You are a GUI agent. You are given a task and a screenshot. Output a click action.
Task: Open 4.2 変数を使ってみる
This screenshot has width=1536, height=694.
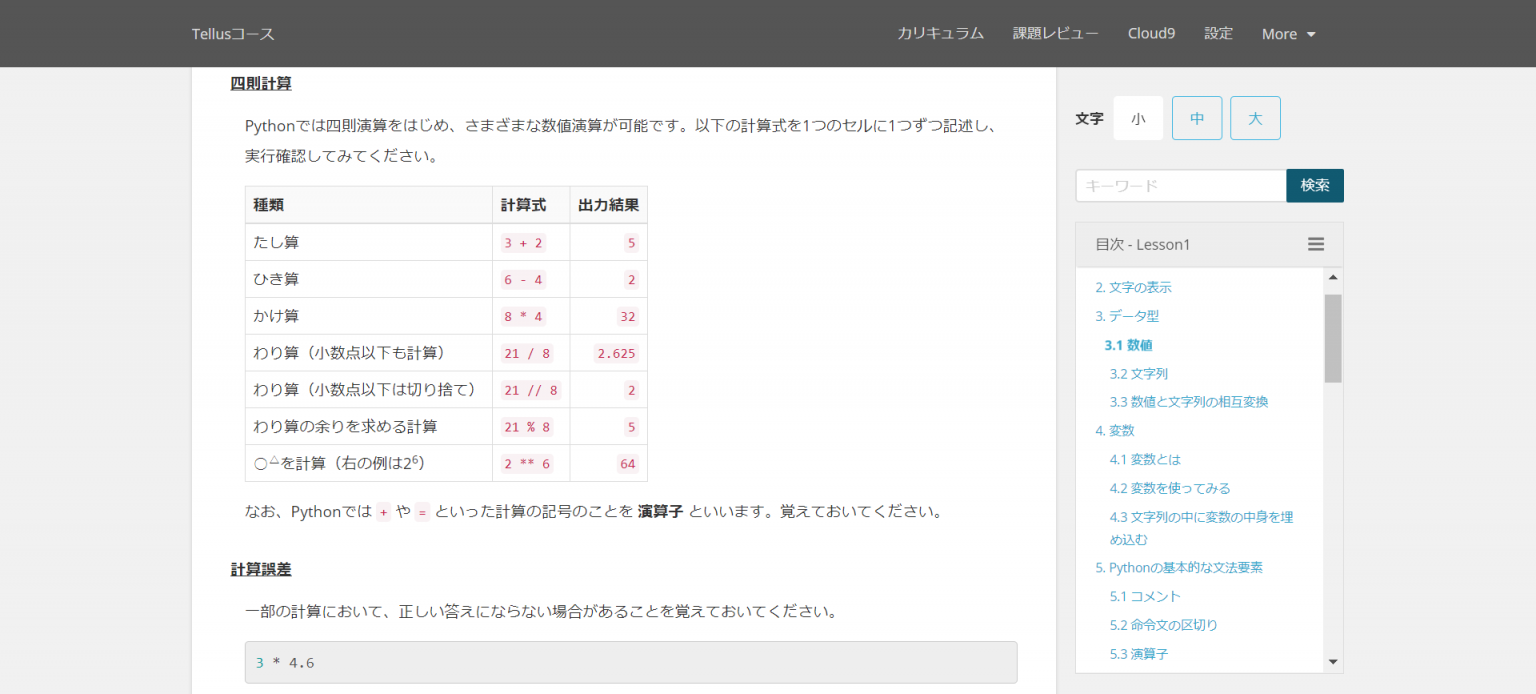click(1170, 489)
